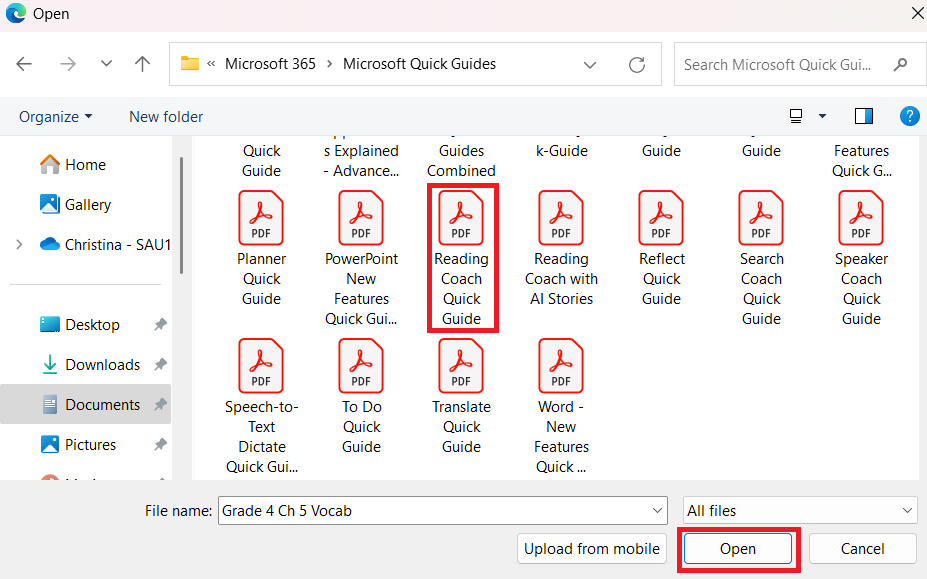927x579 pixels.
Task: Open the Downloads quick access folder
Action: pyautogui.click(x=90, y=364)
